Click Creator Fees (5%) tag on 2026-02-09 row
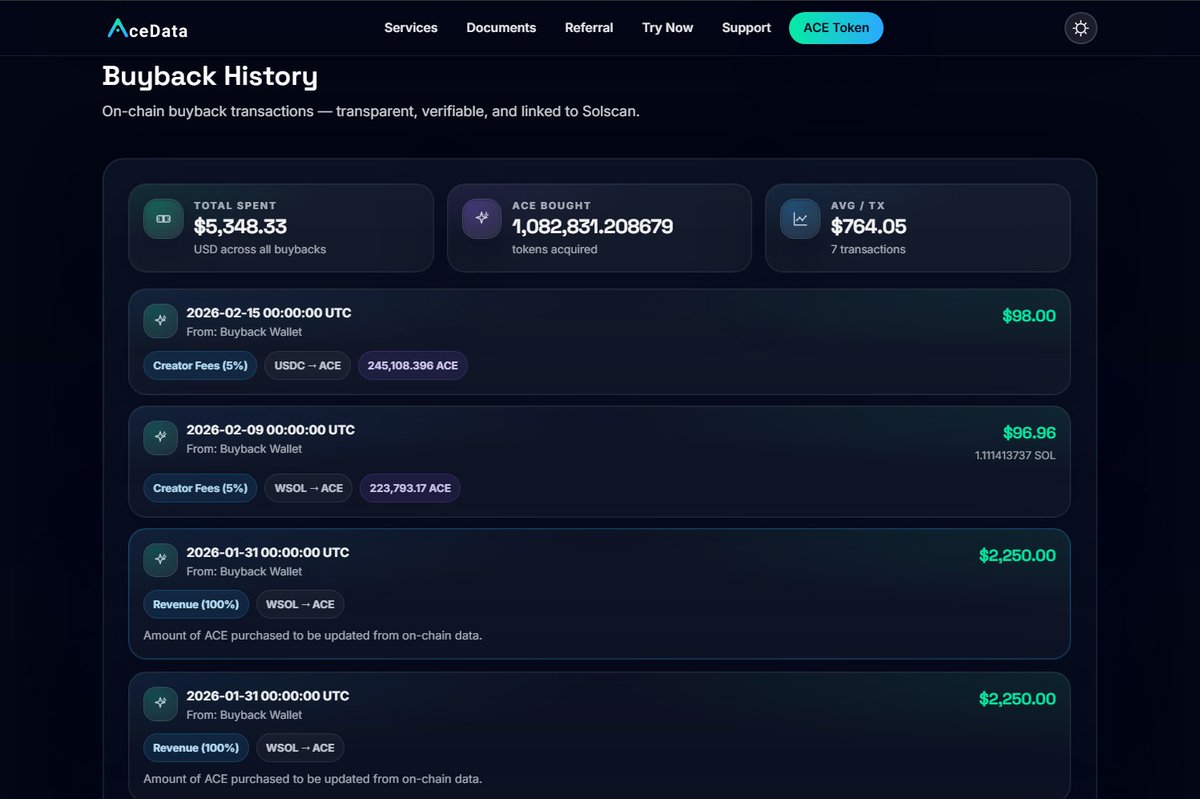Viewport: 1200px width, 799px height. (200, 488)
